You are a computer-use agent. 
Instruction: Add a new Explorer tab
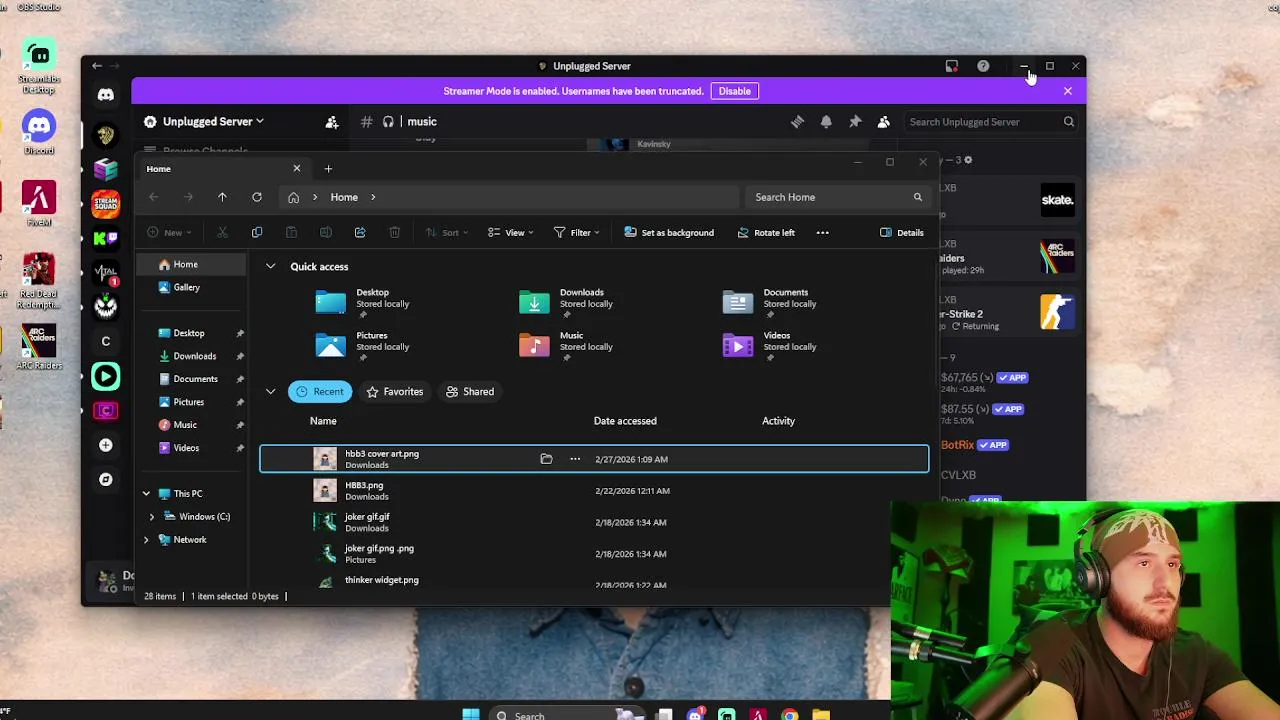click(x=328, y=169)
